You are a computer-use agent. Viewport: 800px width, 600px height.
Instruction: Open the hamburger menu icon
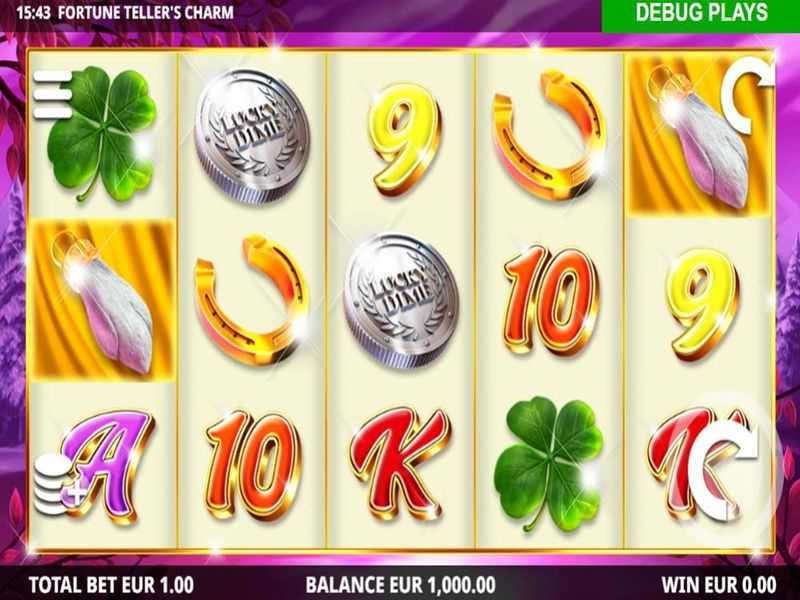(53, 94)
